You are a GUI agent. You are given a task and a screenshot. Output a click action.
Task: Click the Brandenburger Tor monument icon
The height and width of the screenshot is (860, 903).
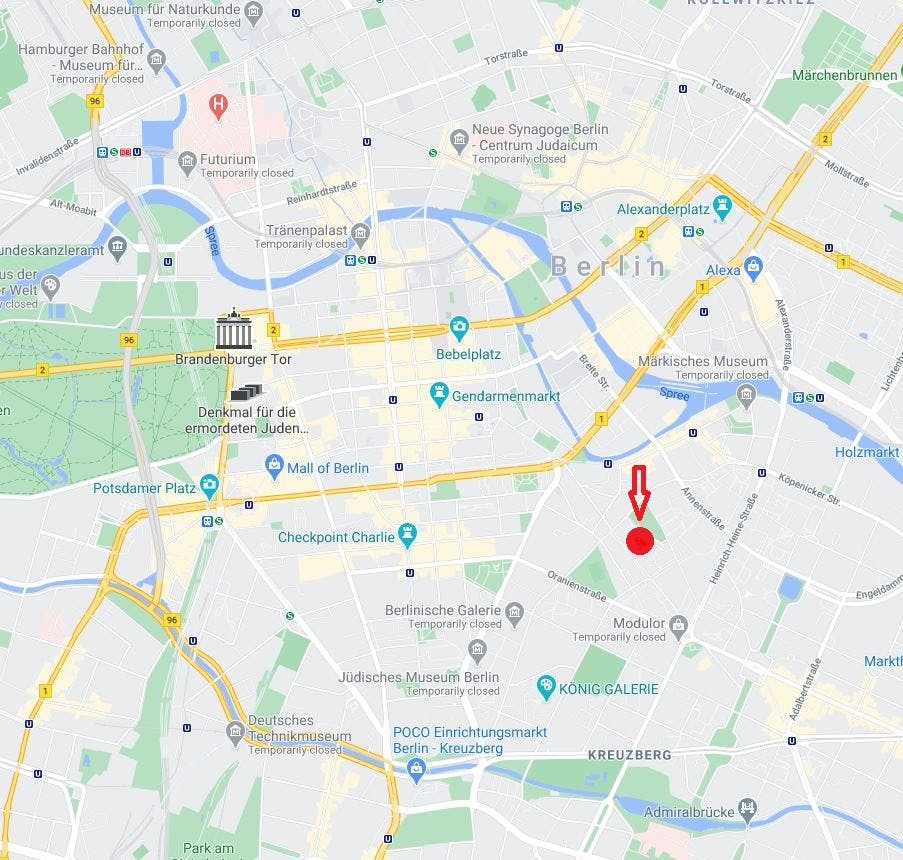[234, 329]
